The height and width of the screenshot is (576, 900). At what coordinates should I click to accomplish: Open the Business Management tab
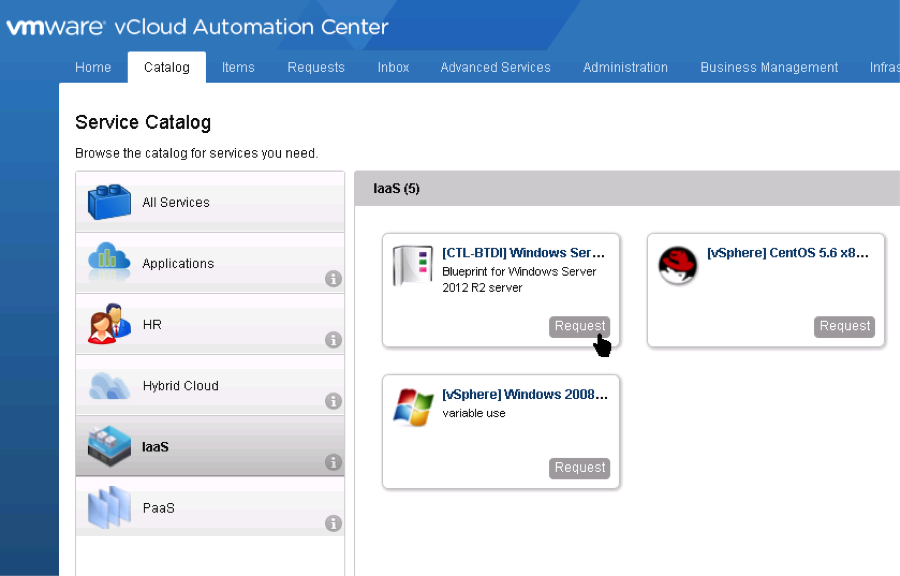pyautogui.click(x=769, y=67)
